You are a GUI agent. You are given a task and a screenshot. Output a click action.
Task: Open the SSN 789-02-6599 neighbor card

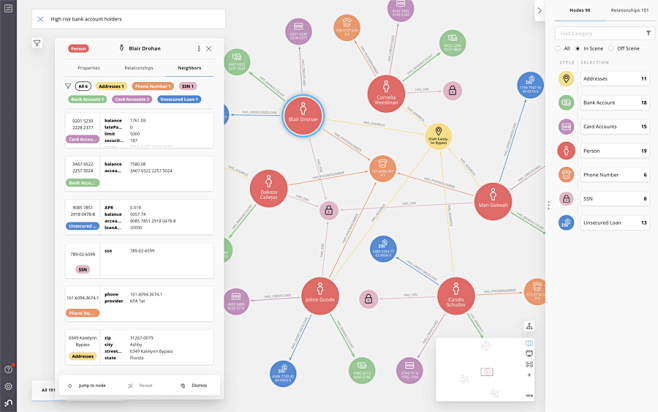[x=139, y=261]
